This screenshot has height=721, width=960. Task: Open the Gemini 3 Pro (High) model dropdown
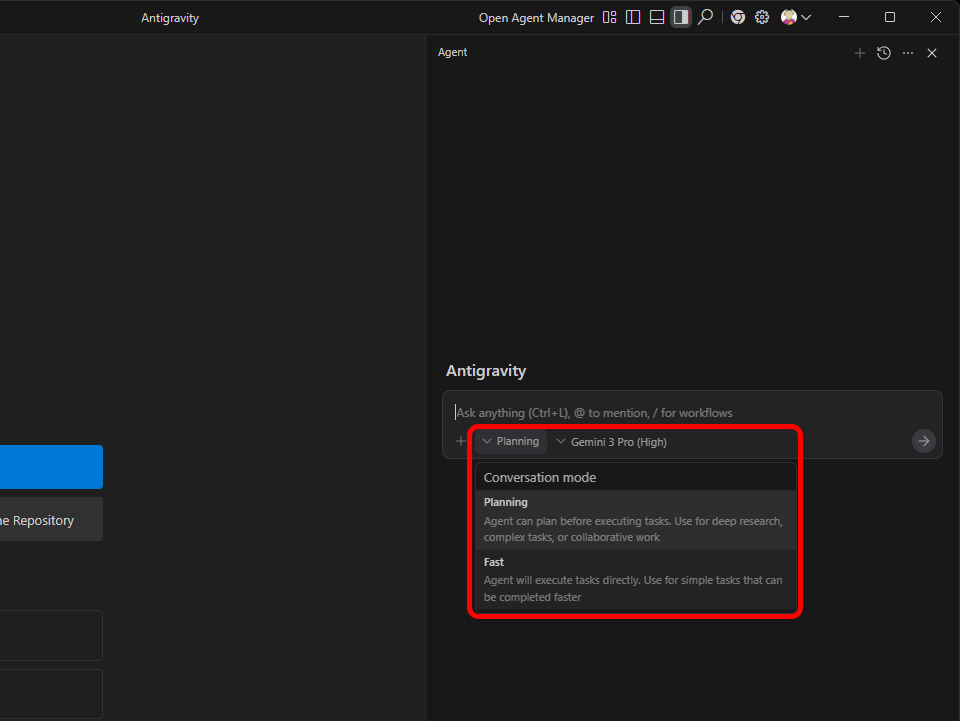[611, 442]
